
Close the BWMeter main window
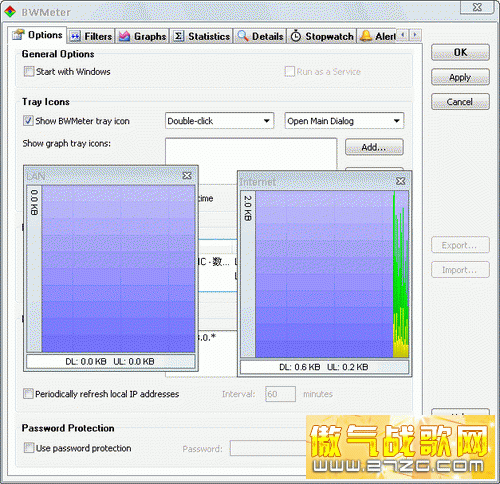tap(477, 7)
